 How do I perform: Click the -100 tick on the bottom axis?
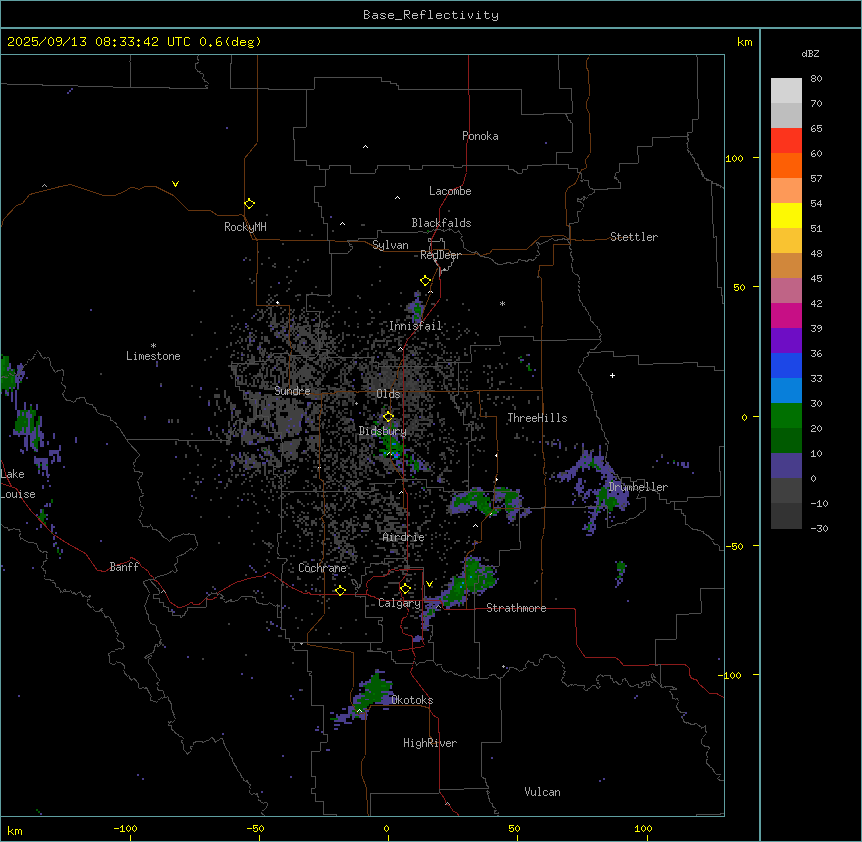125,828
